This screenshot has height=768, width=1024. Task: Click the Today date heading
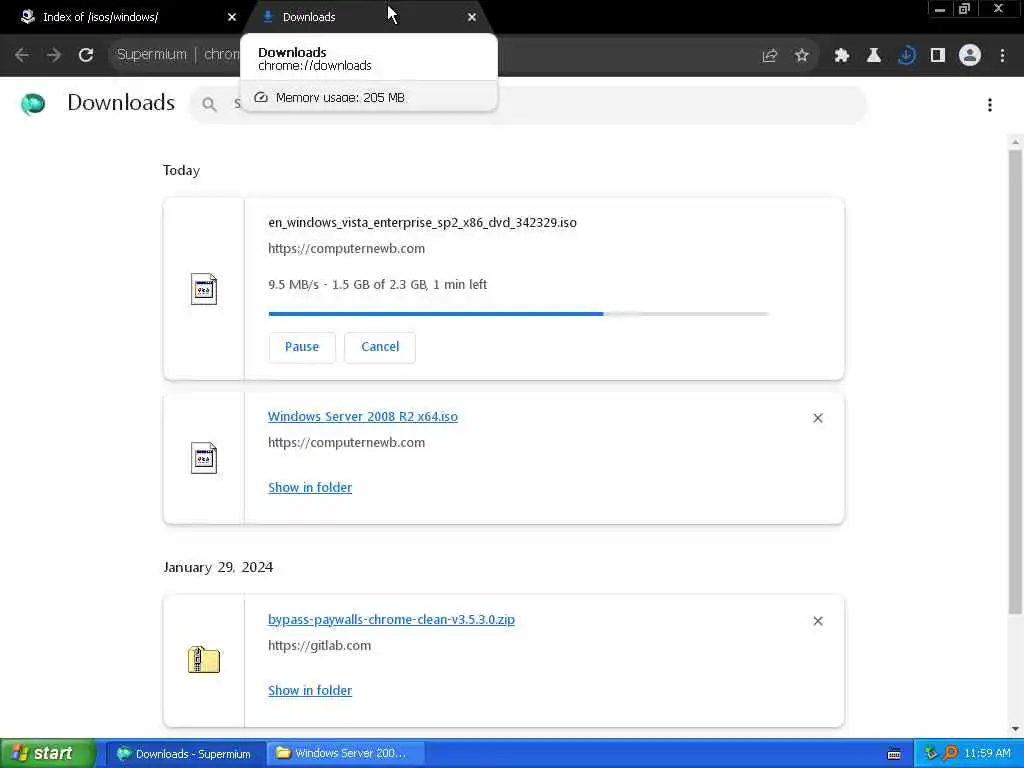pyautogui.click(x=182, y=170)
